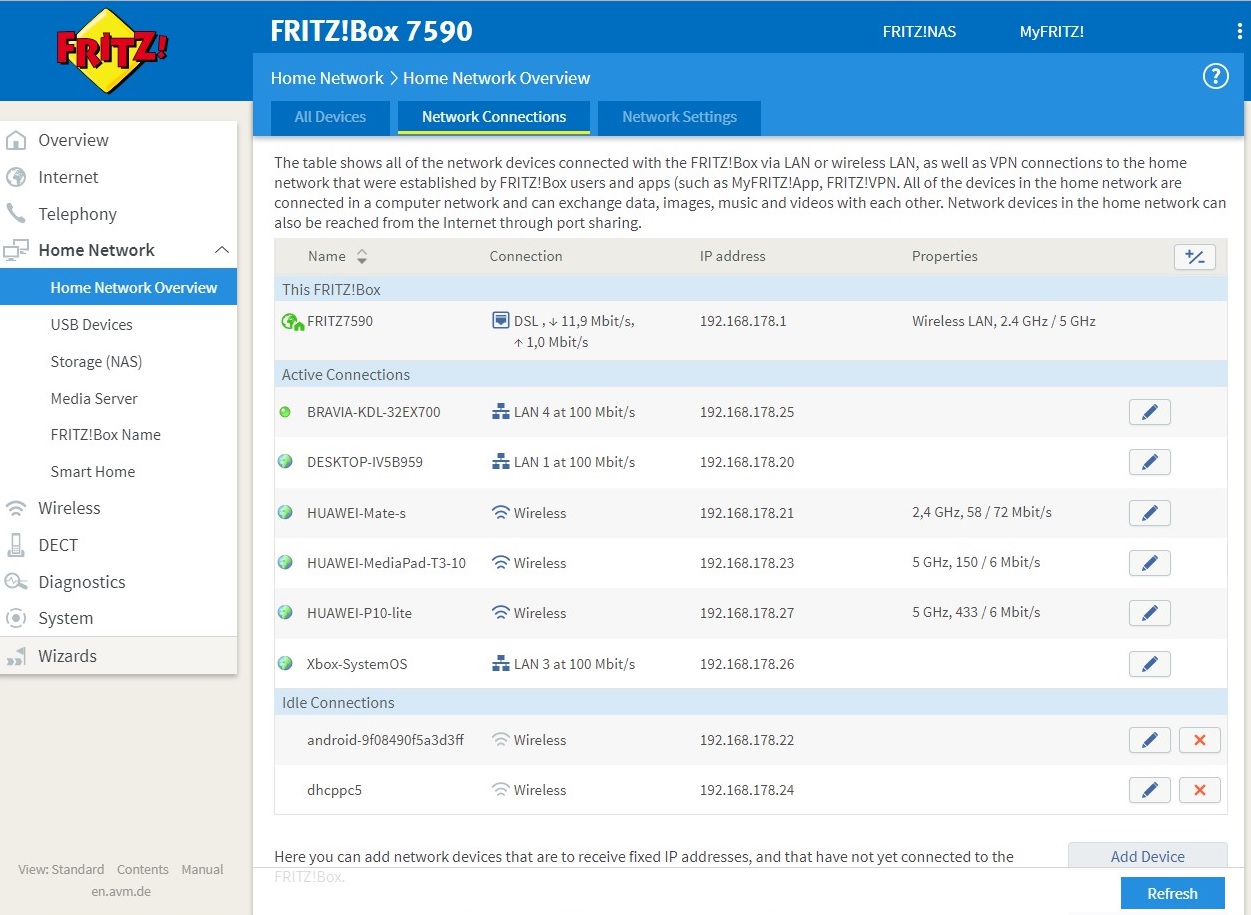Collapse the Home Network menu chevron

(222, 250)
